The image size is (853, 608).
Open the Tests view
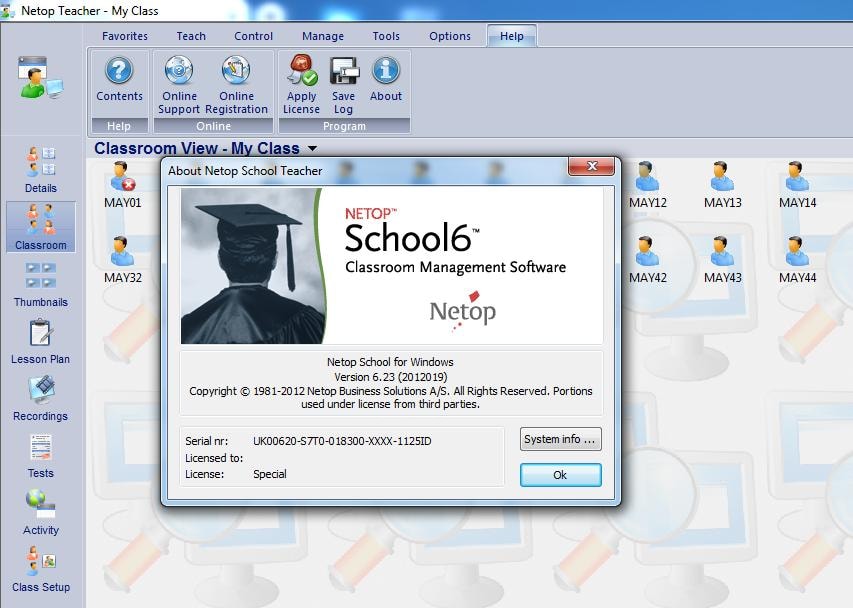click(41, 456)
